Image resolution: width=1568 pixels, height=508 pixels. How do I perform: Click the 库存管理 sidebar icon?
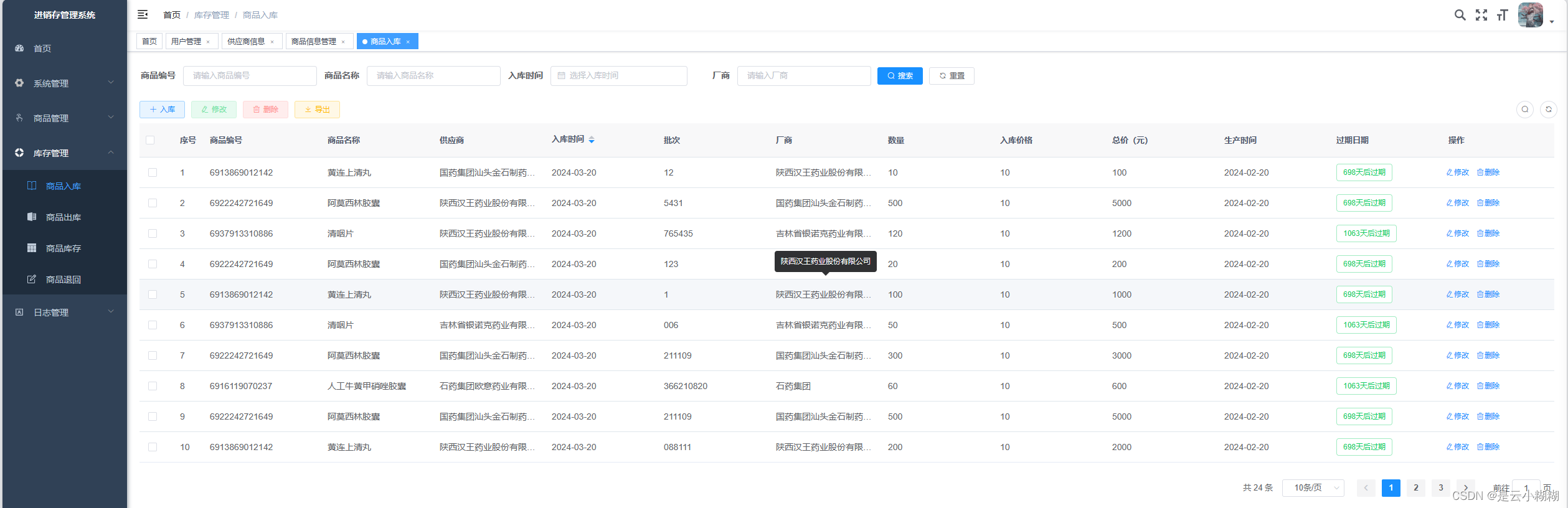coord(19,153)
